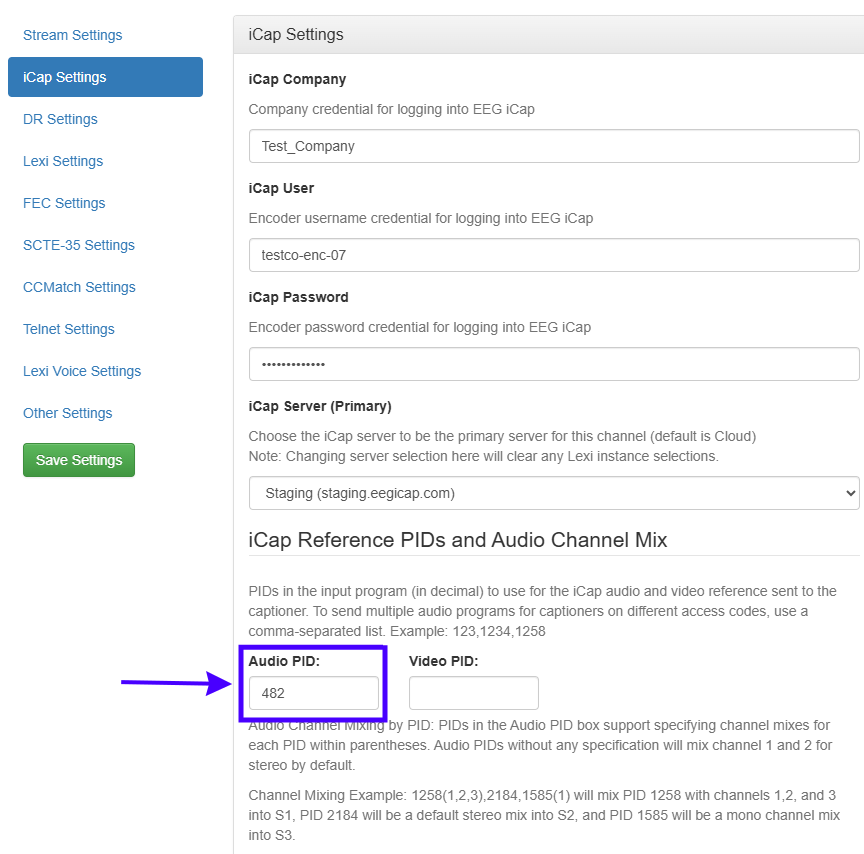Switch to CCMatch Settings
The height and width of the screenshot is (854, 864).
tap(79, 287)
